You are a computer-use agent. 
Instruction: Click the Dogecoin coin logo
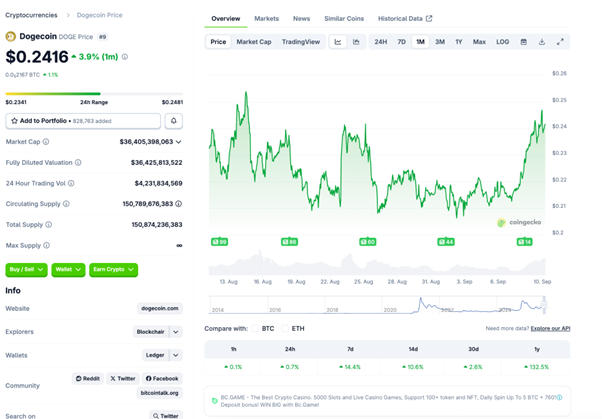pos(10,36)
